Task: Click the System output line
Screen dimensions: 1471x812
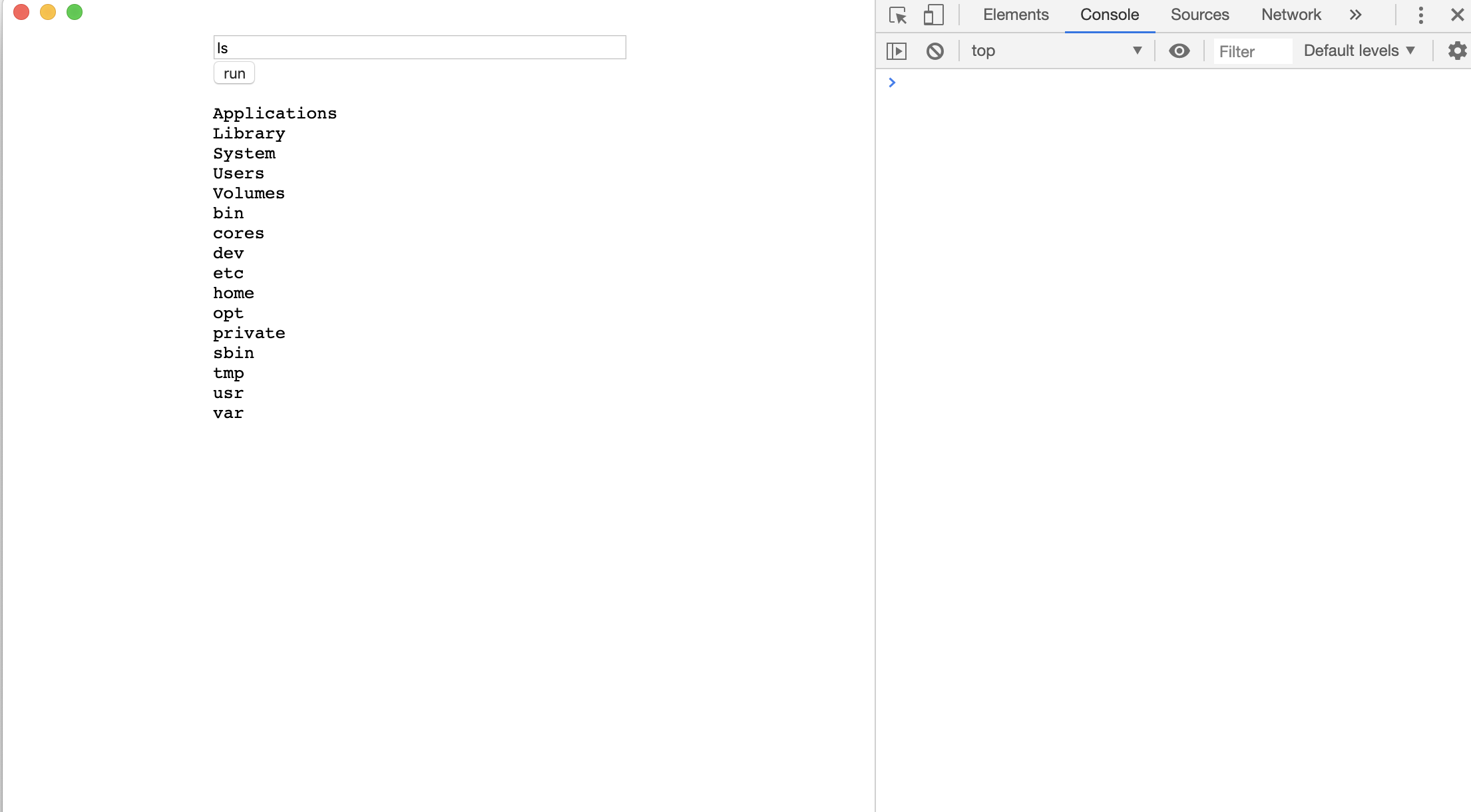Action: (x=244, y=153)
